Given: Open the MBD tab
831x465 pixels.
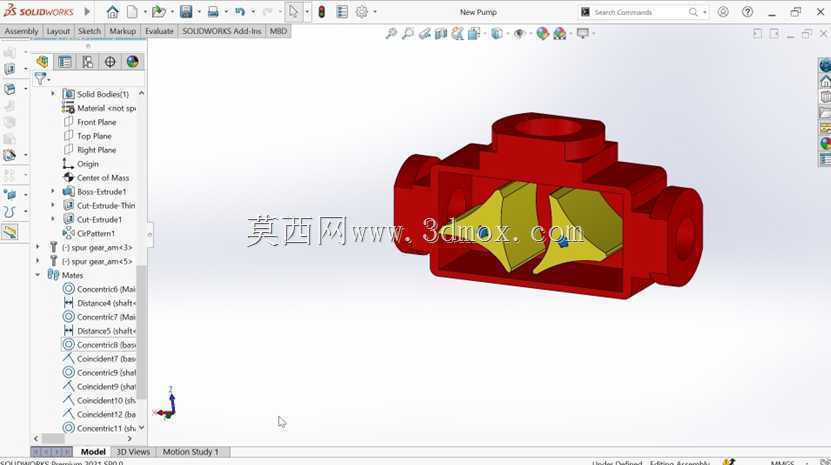Looking at the screenshot, I should pyautogui.click(x=278, y=31).
